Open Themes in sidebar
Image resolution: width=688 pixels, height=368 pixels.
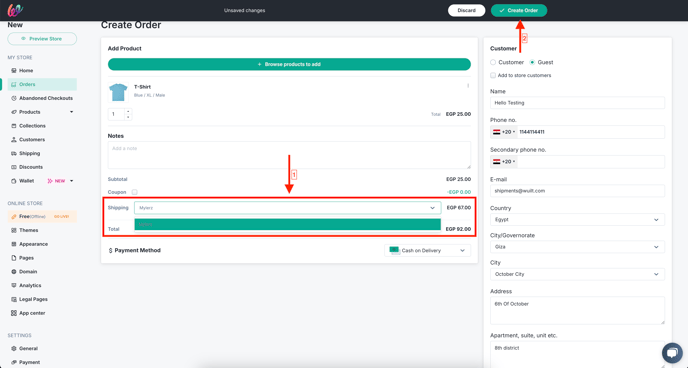(x=29, y=230)
